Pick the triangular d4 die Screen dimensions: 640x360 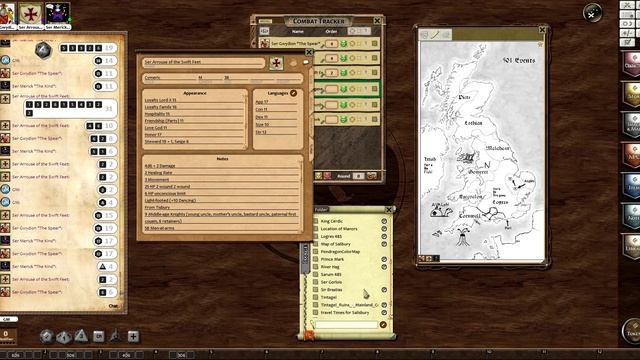point(81,336)
